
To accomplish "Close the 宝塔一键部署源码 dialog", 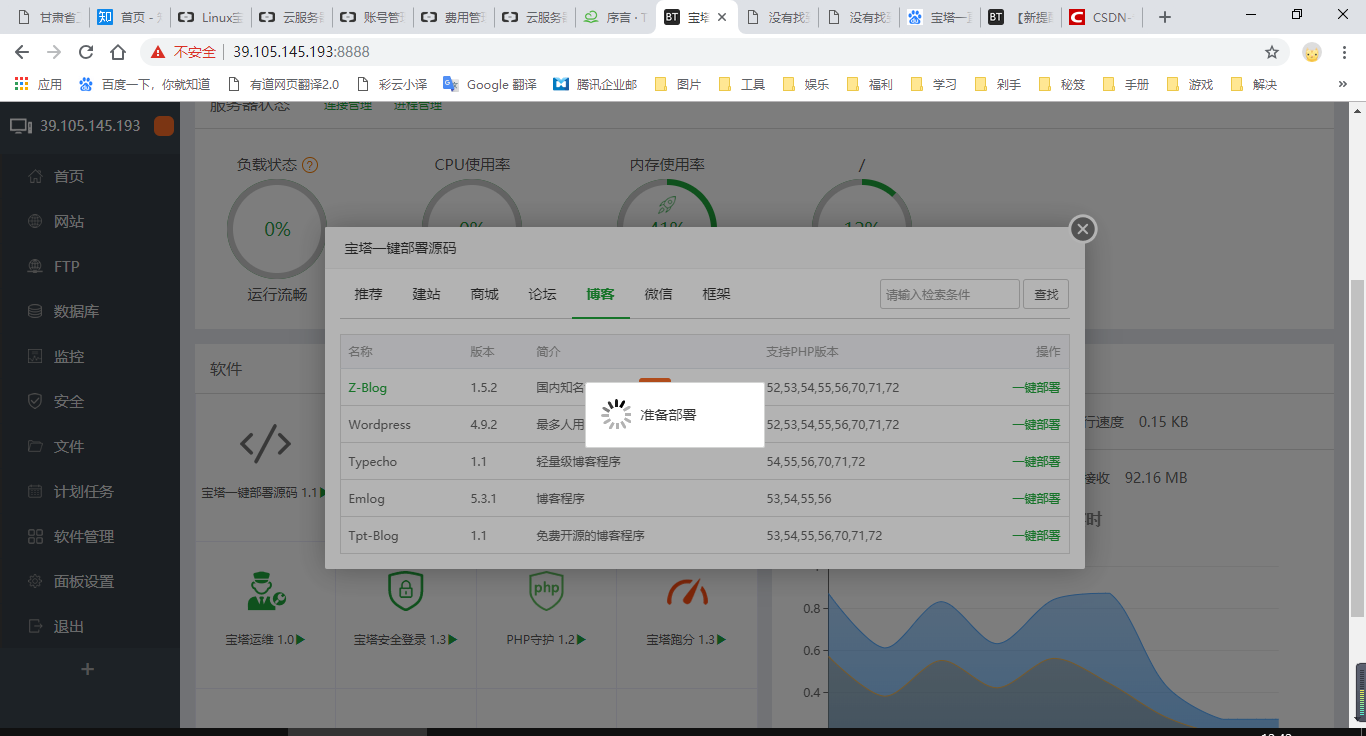I will tap(1083, 229).
